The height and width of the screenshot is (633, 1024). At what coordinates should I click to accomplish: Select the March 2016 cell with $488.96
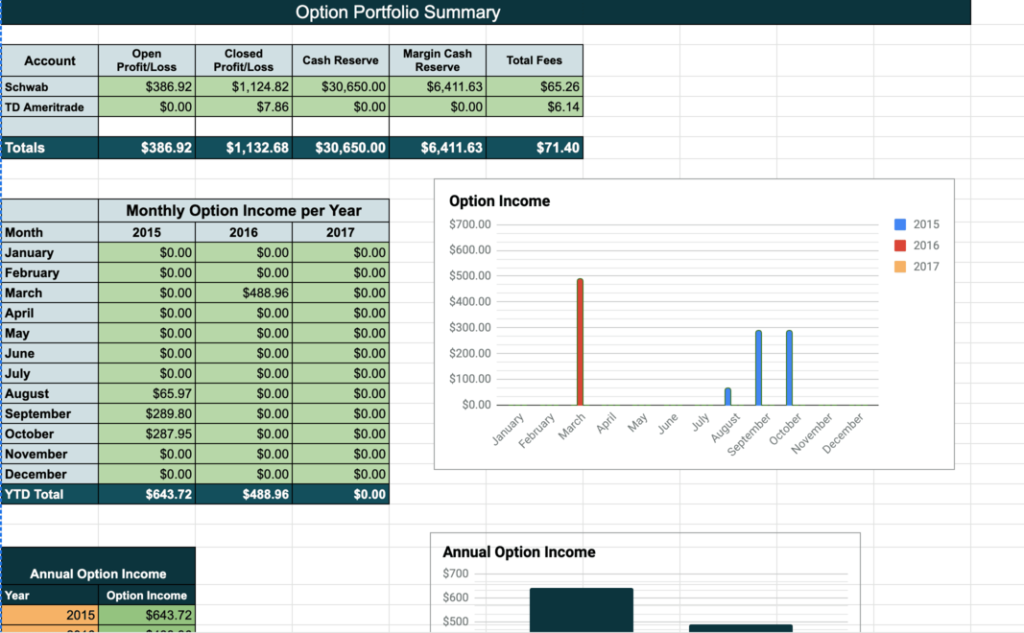pyautogui.click(x=243, y=293)
